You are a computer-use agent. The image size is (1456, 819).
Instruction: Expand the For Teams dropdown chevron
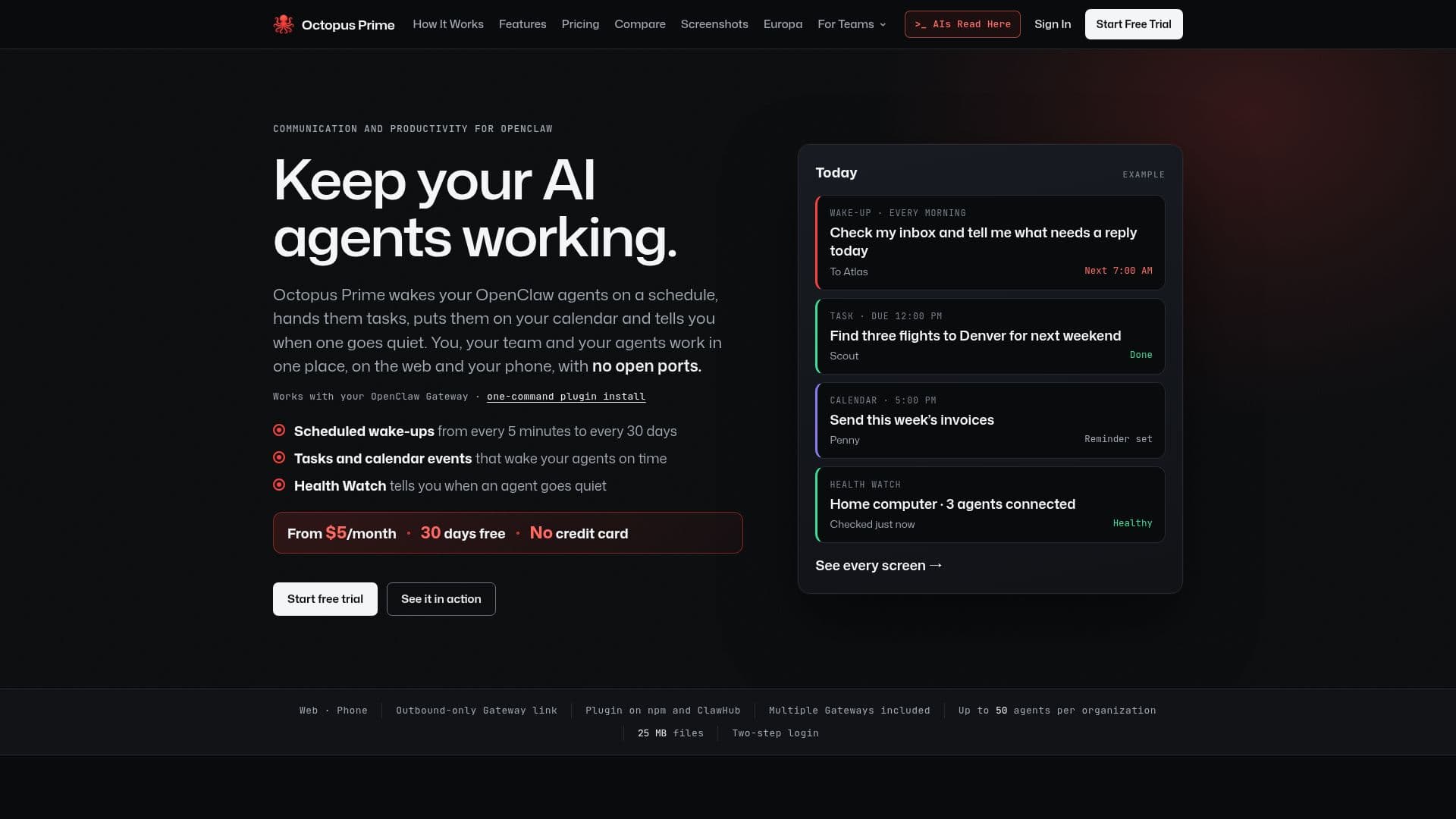(883, 24)
